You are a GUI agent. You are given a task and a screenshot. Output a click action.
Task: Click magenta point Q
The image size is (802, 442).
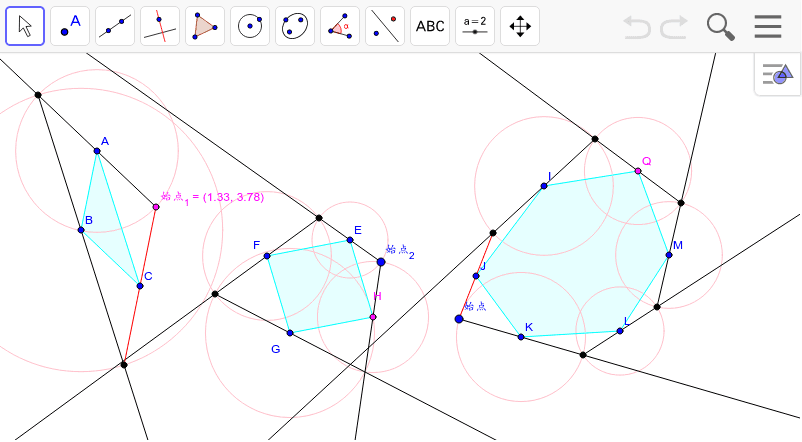tap(638, 171)
